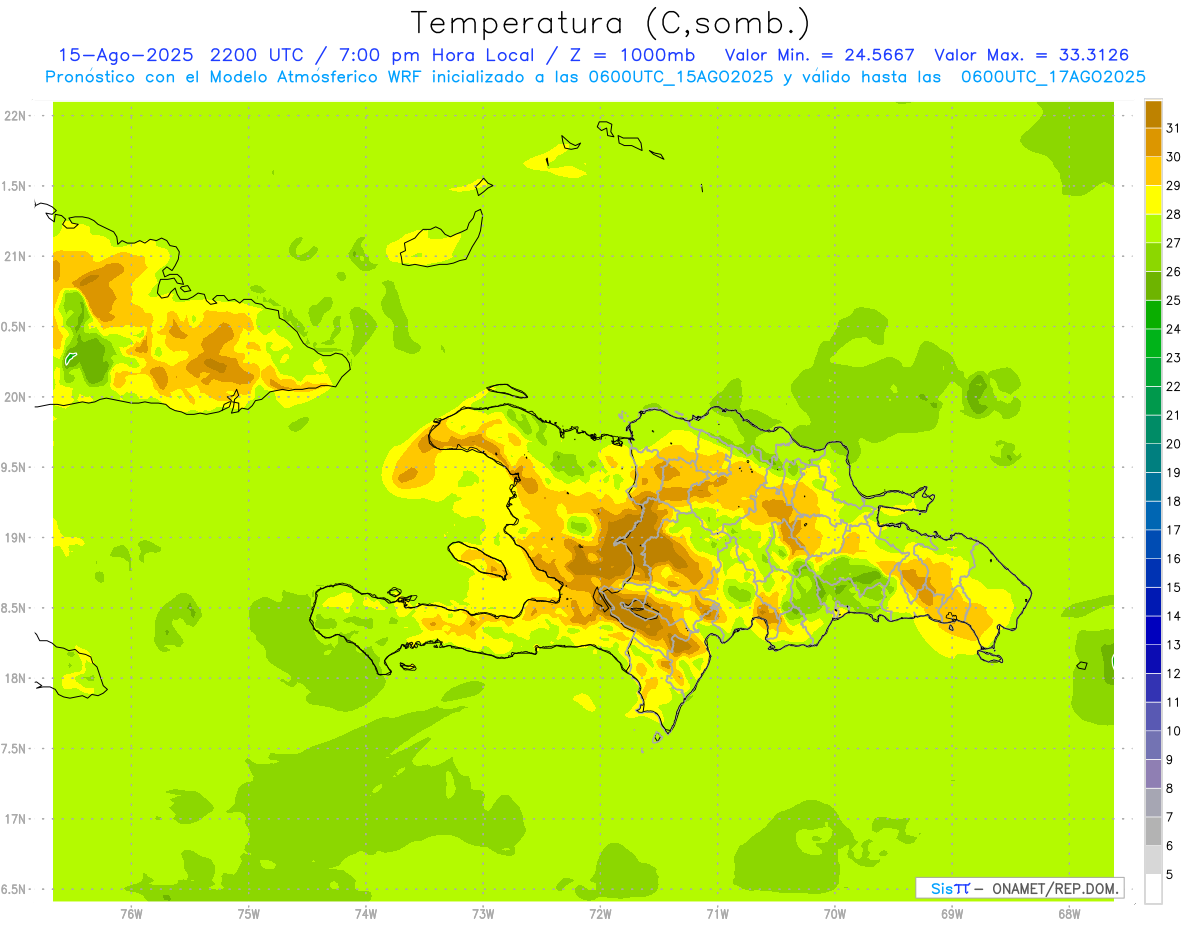1200x927 pixels.
Task: Click the legend value '20'
Action: coord(1174,444)
